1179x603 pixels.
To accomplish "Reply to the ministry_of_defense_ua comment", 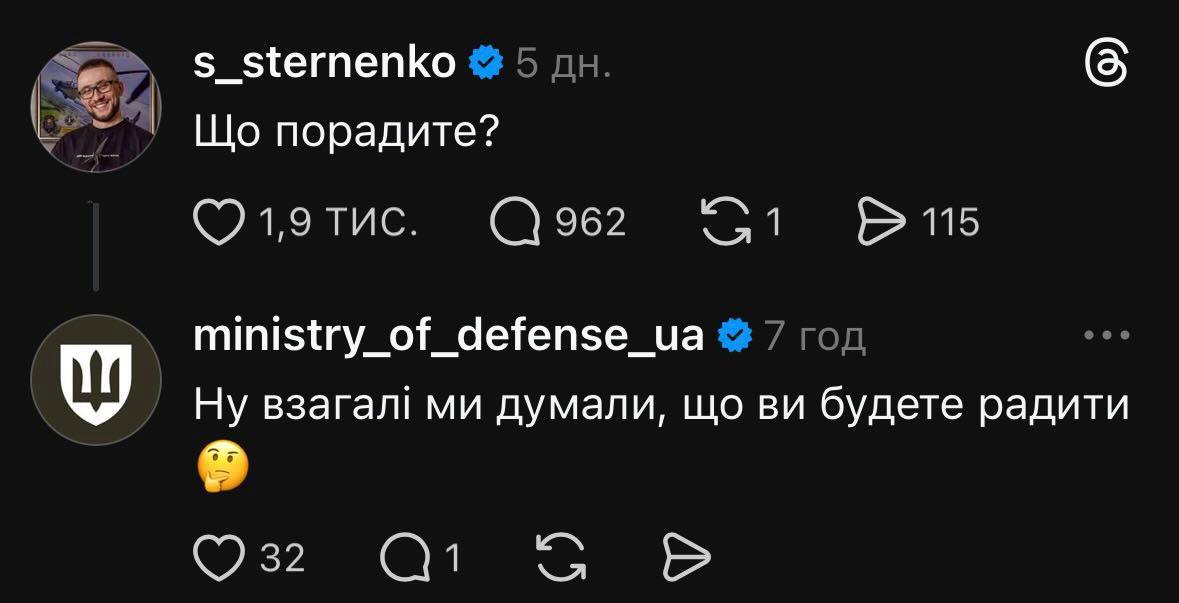I will pos(404,557).
